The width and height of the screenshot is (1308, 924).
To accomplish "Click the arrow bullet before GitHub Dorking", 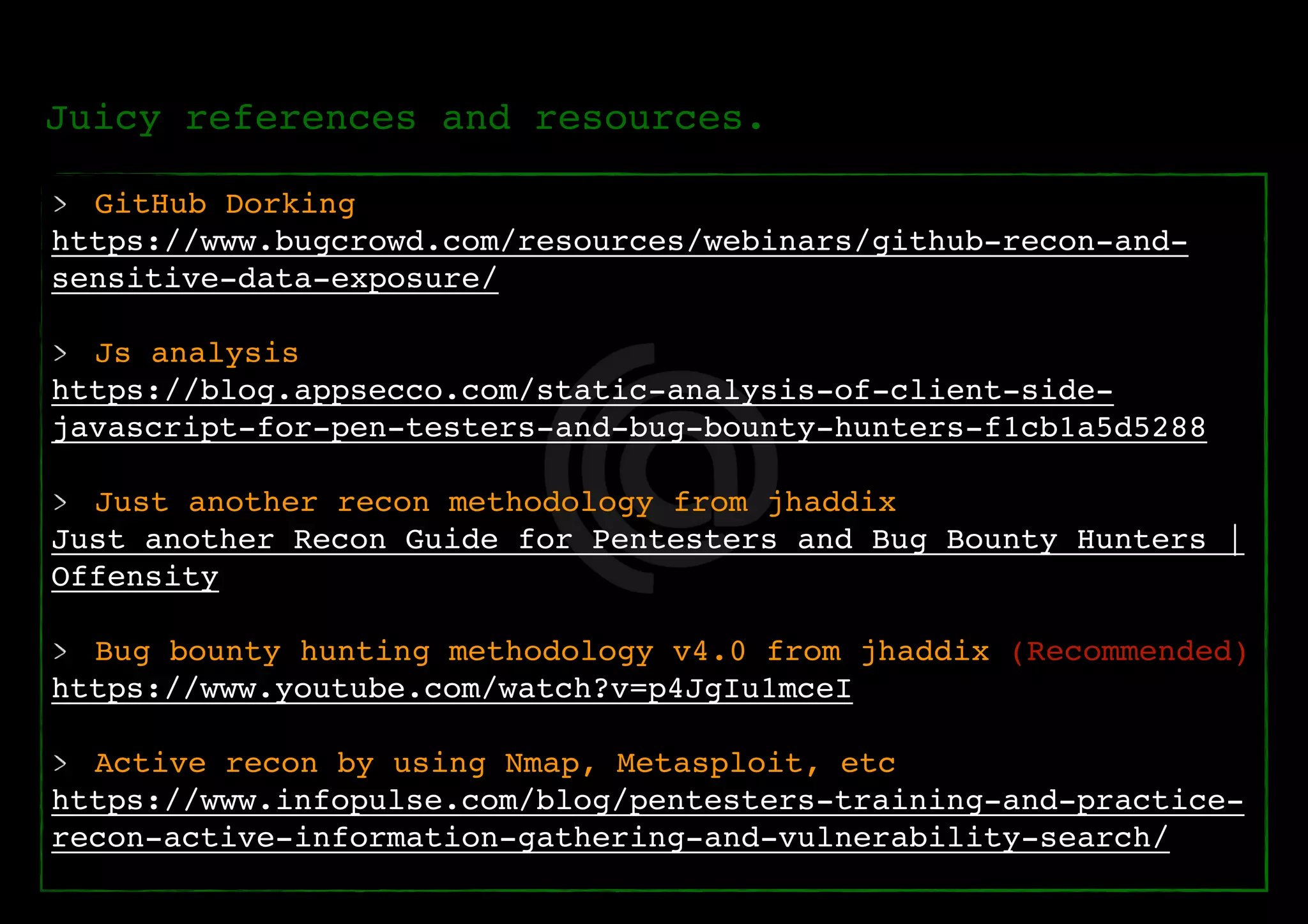I will [x=61, y=205].
